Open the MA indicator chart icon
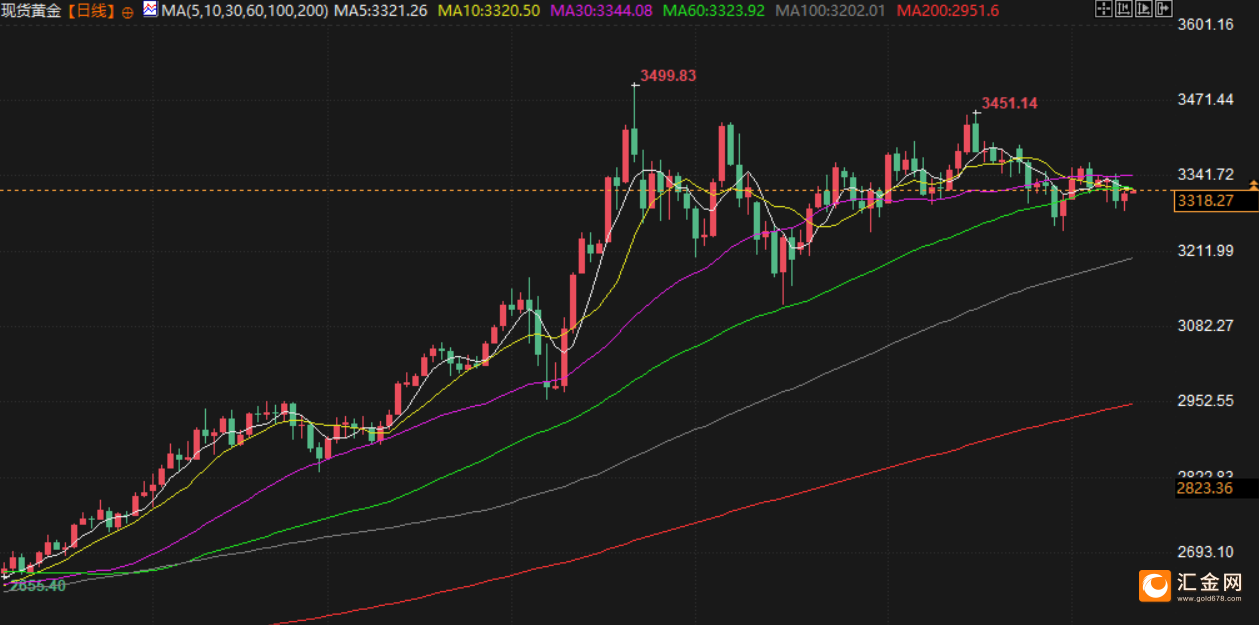This screenshot has width=1259, height=625. pos(150,10)
